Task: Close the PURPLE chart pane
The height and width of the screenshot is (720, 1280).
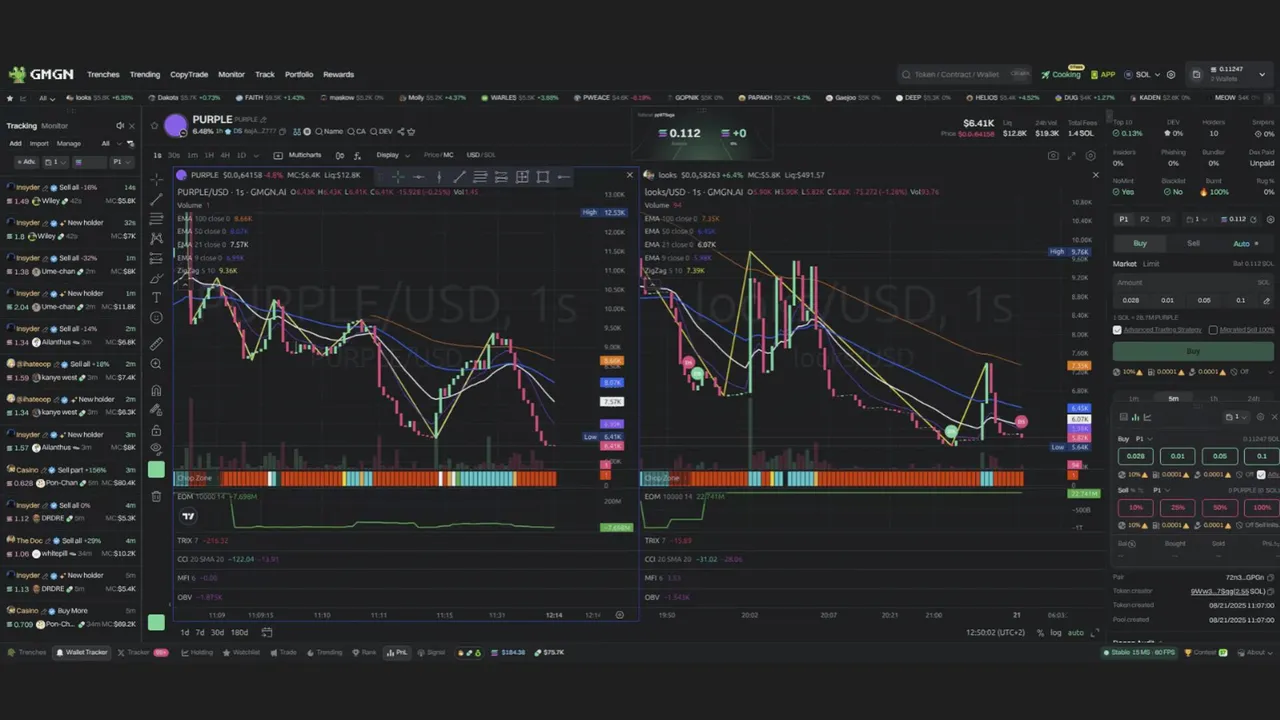Action: (x=629, y=175)
